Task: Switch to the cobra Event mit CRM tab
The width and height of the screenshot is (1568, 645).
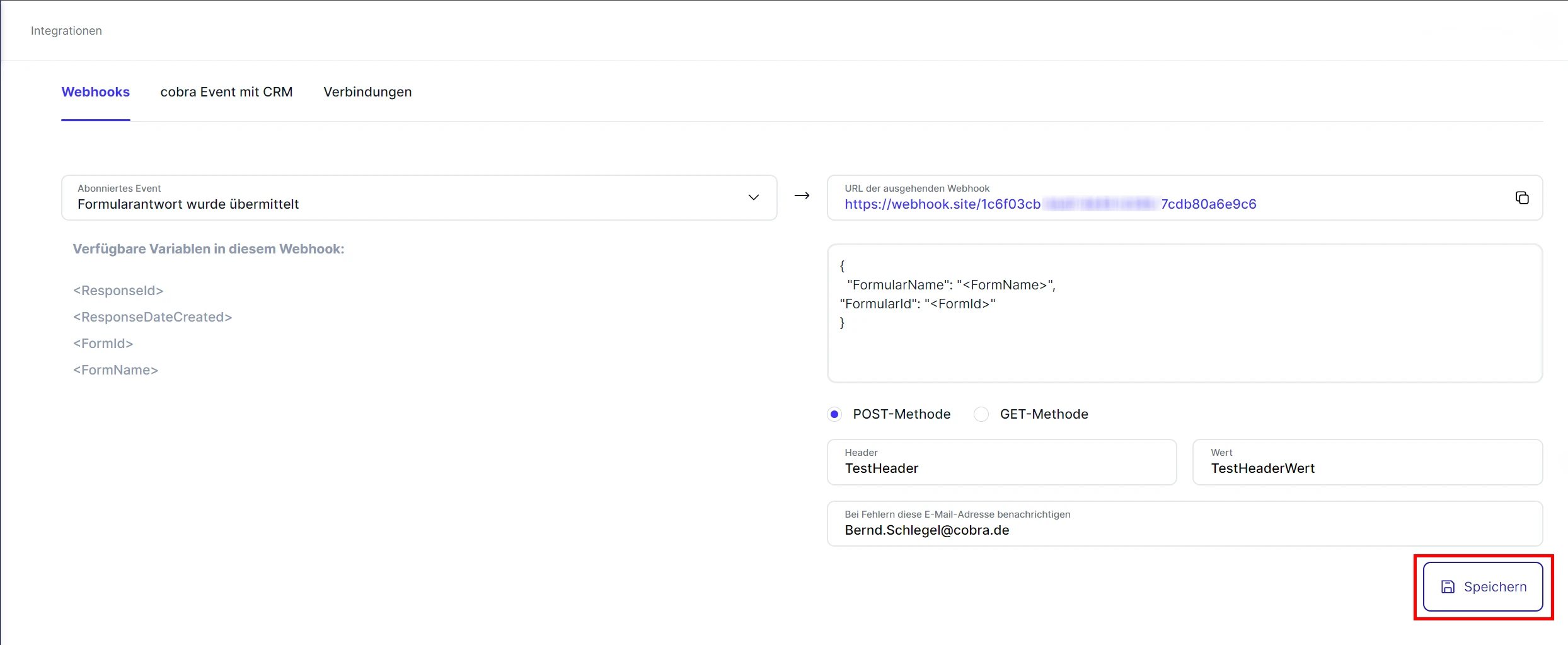Action: [x=226, y=92]
